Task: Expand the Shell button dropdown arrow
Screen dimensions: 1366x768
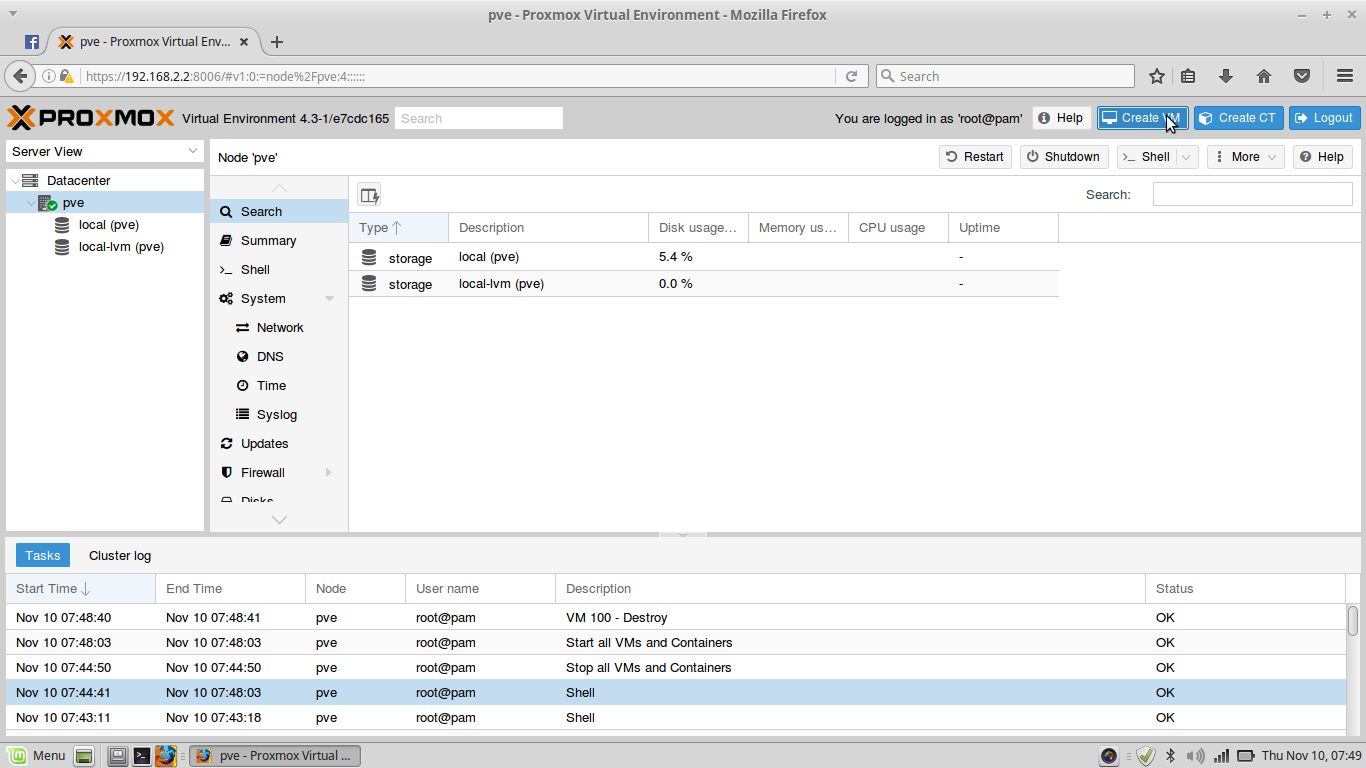Action: click(1187, 157)
